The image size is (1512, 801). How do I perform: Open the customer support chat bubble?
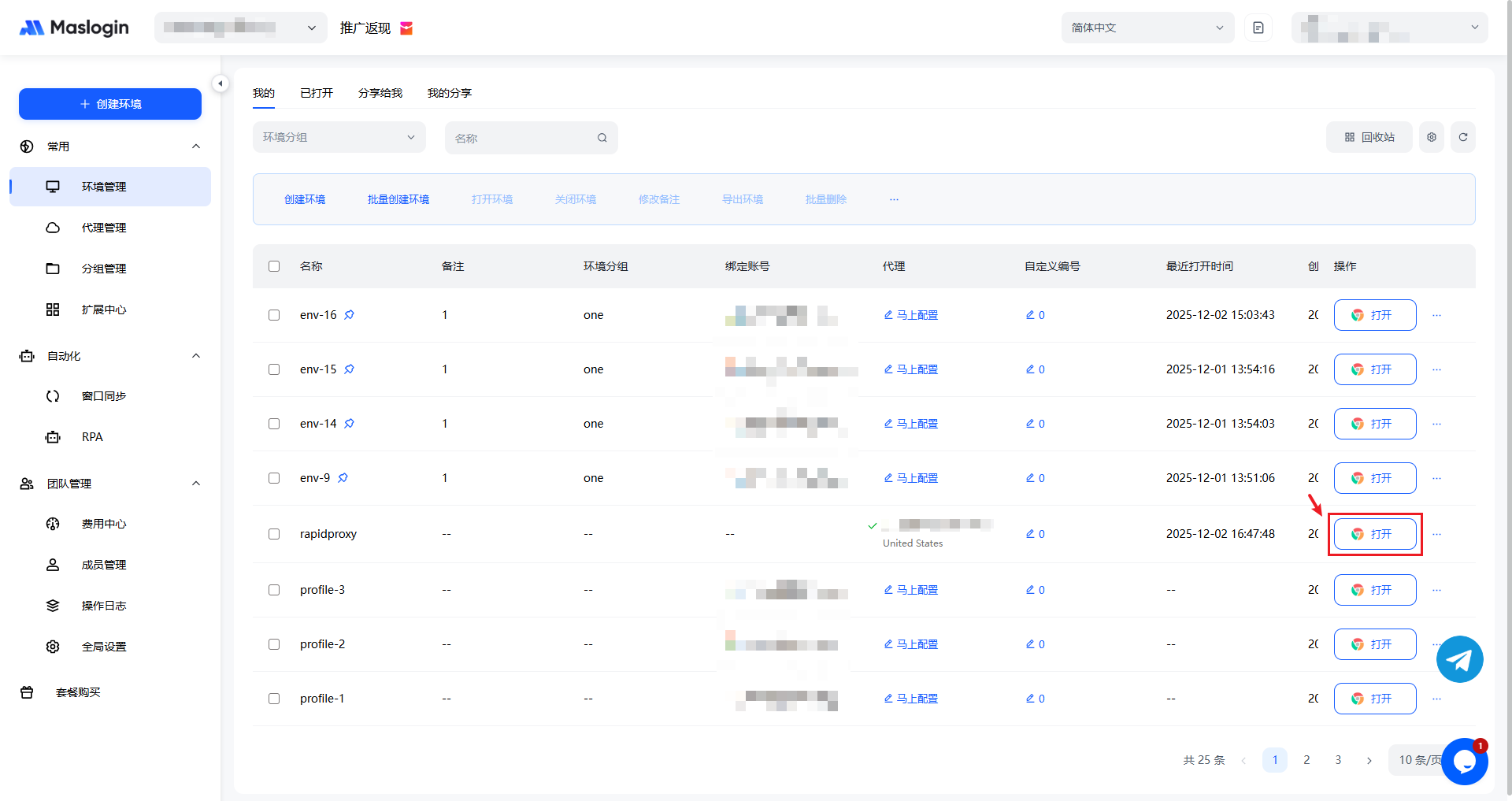[1464, 761]
